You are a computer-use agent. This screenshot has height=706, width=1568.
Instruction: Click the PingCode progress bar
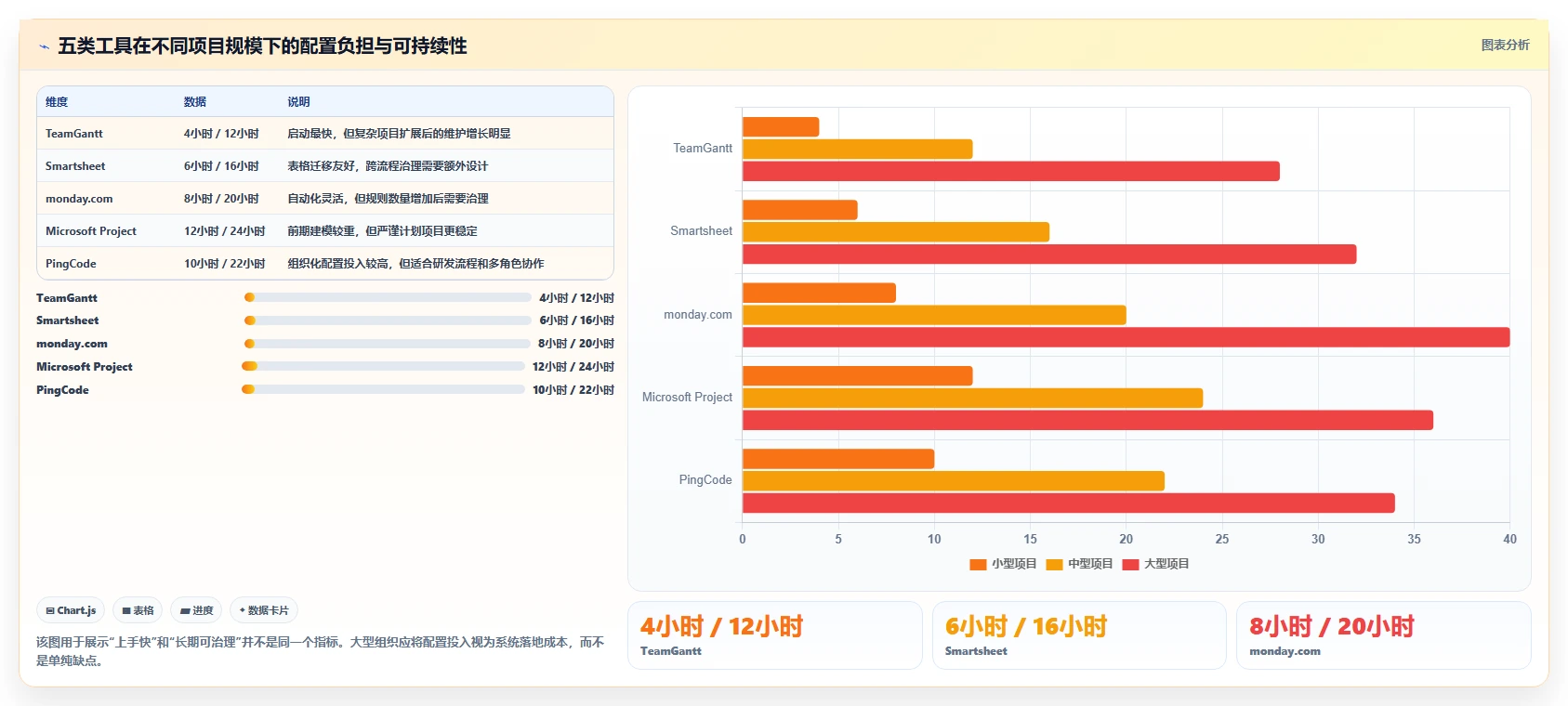[x=383, y=389]
